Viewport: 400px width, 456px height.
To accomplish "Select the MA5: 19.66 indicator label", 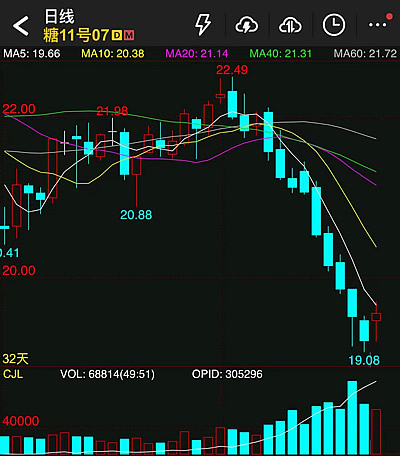I will 32,54.
